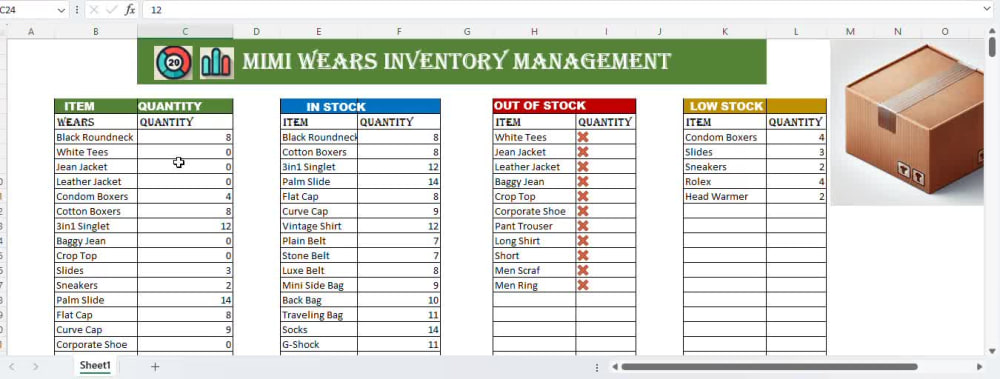This screenshot has width=1000, height=379.
Task: Click the red X beside Pant Trouser
Action: [583, 226]
